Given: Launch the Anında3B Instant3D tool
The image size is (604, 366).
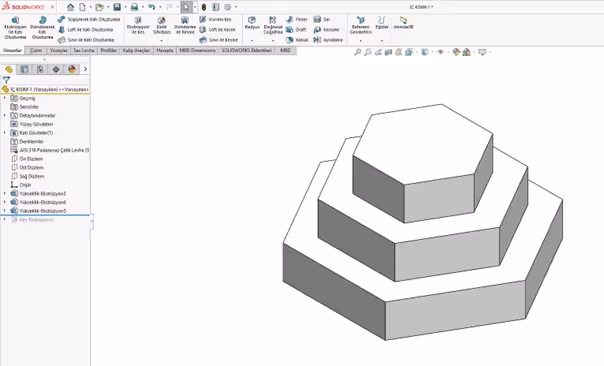Looking at the screenshot, I should [403, 23].
